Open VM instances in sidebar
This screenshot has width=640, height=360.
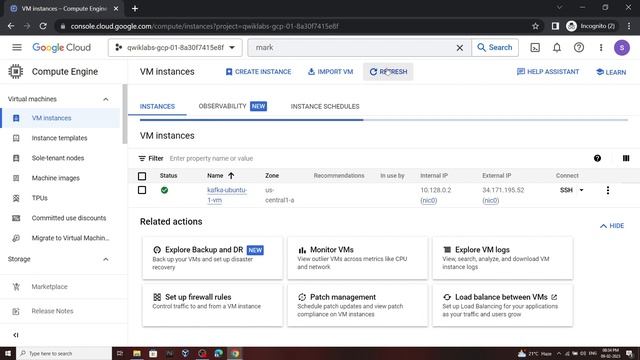pos(60,118)
